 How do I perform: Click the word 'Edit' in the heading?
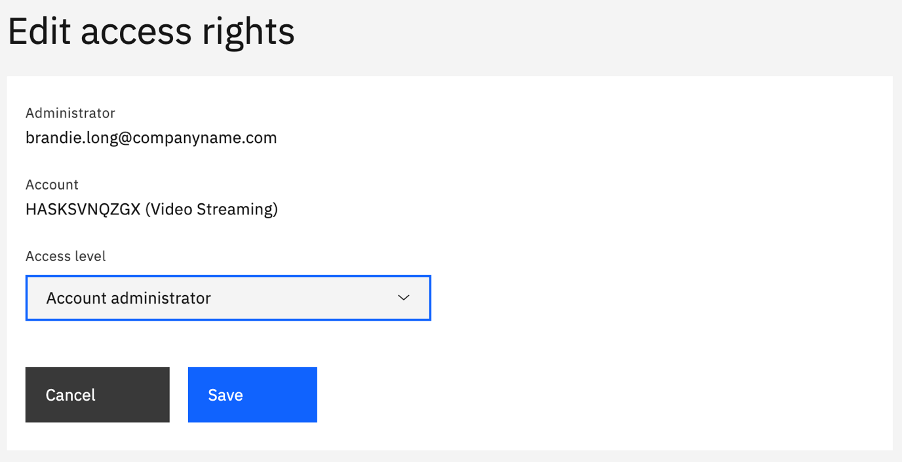(x=40, y=30)
